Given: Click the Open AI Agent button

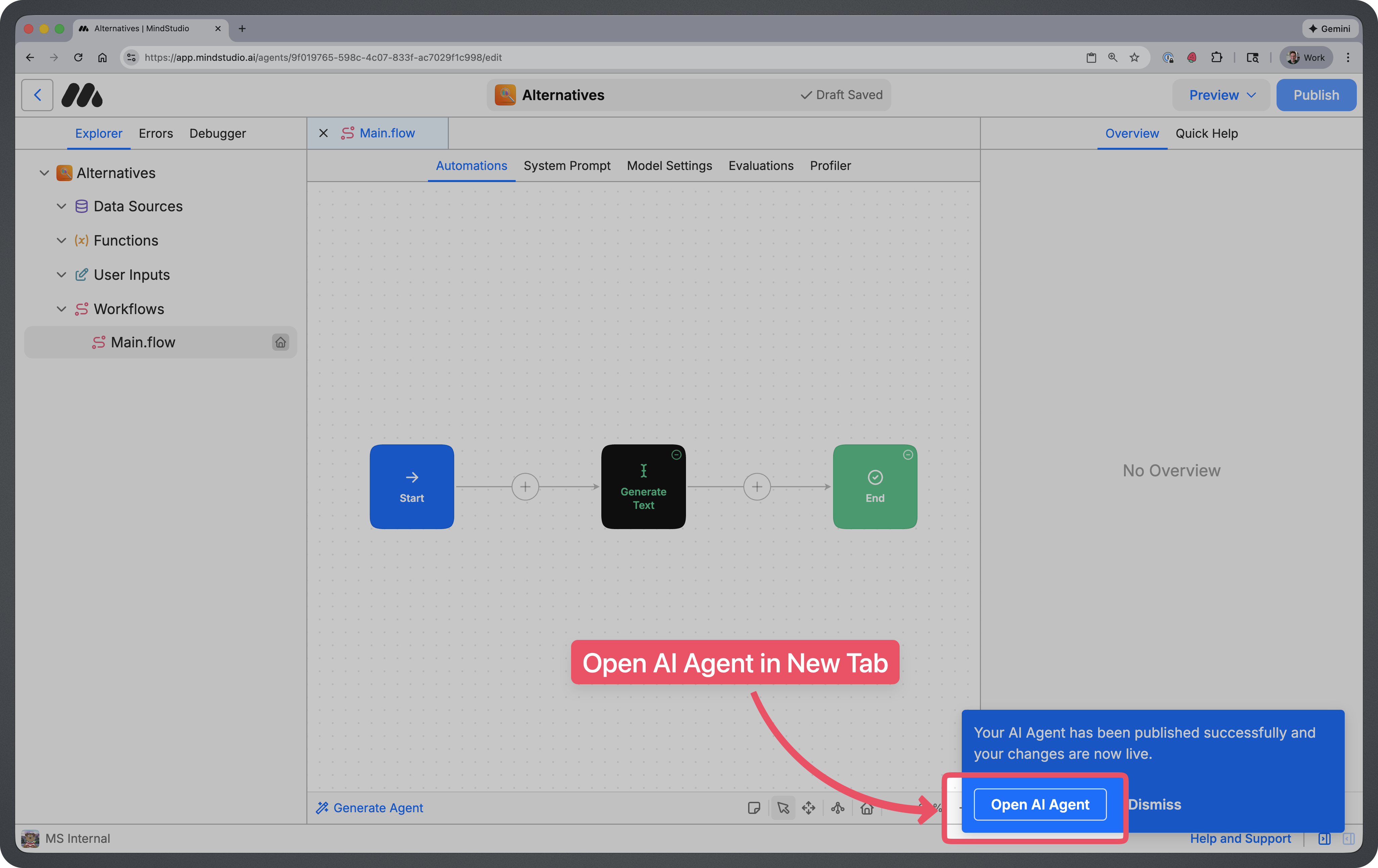Looking at the screenshot, I should 1040,804.
